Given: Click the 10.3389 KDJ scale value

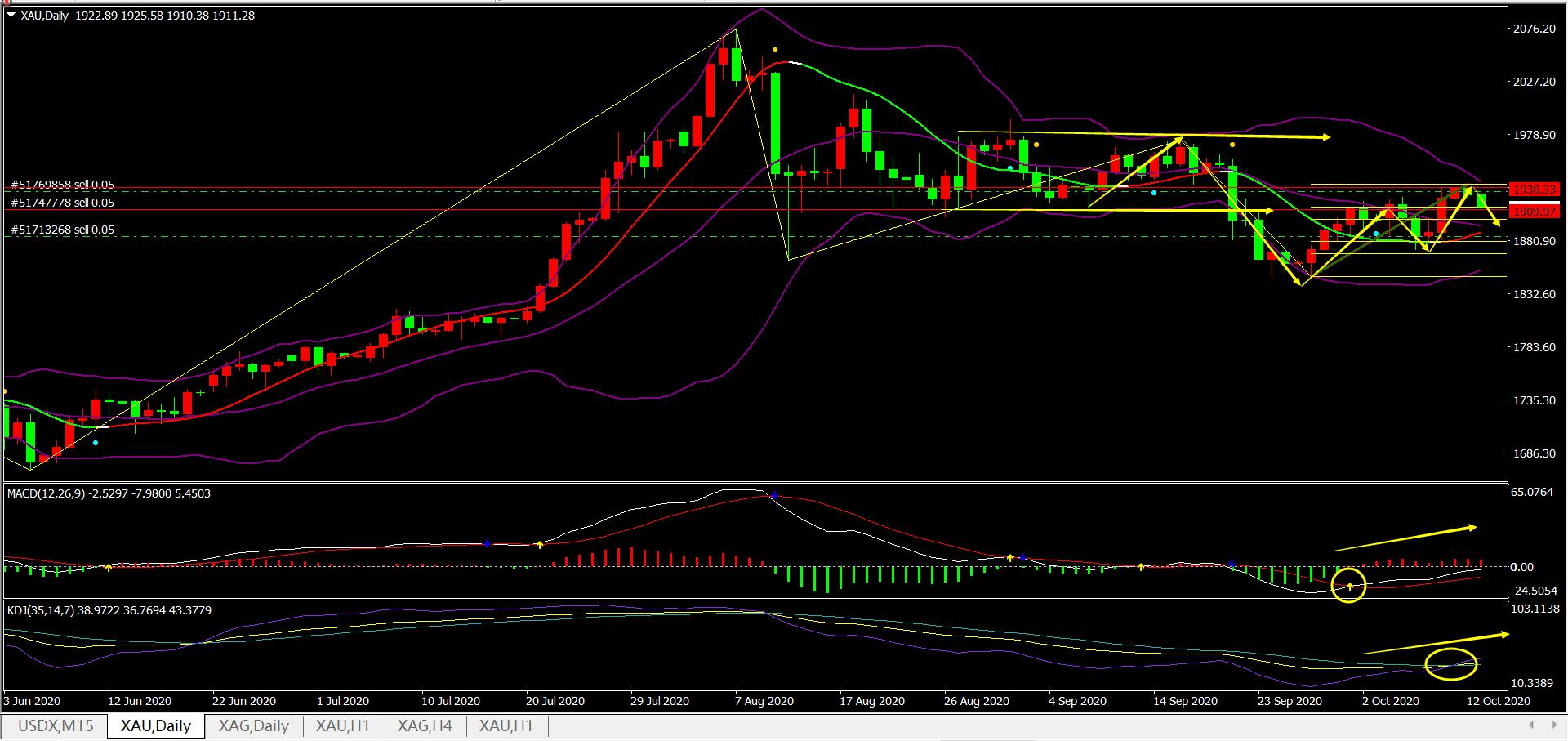Looking at the screenshot, I should [1534, 683].
